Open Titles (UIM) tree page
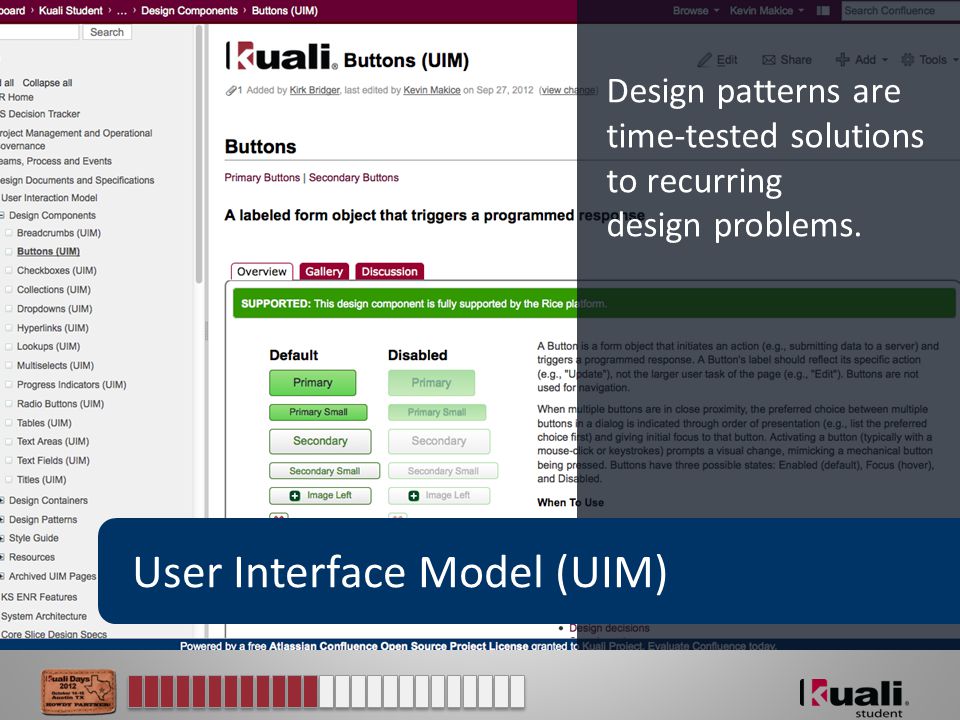The image size is (960, 720). click(x=42, y=479)
